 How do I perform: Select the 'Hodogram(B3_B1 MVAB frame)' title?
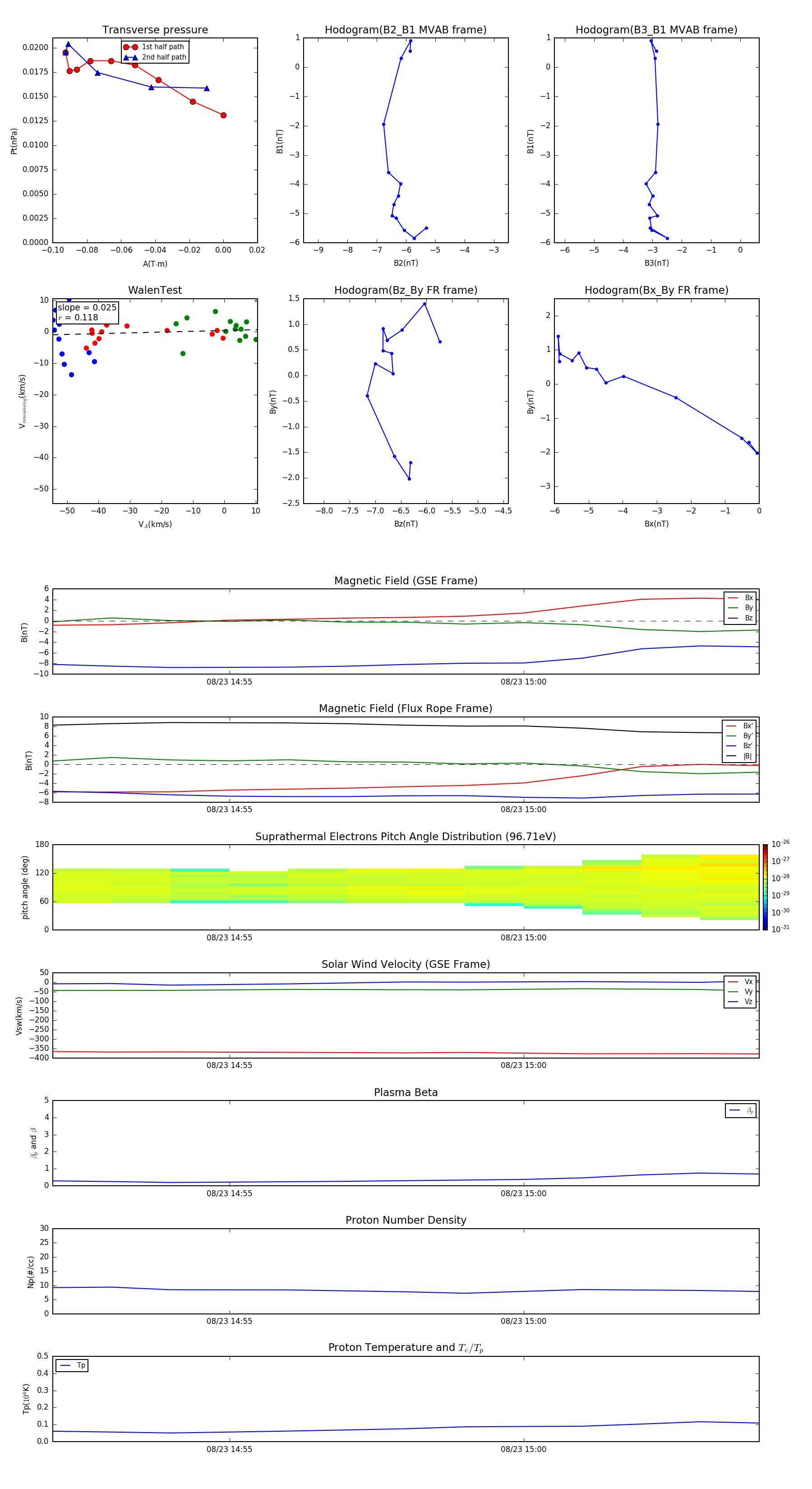[x=656, y=30]
